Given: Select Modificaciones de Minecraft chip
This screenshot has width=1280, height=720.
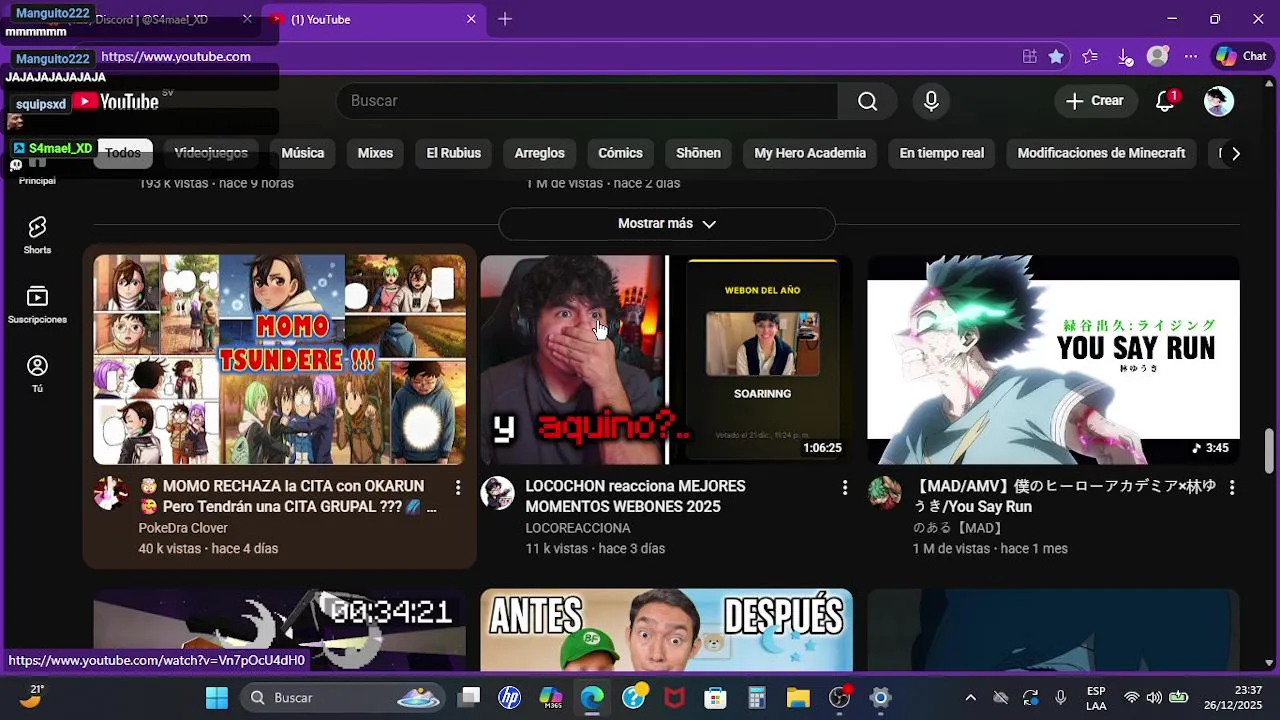Looking at the screenshot, I should (x=1101, y=153).
